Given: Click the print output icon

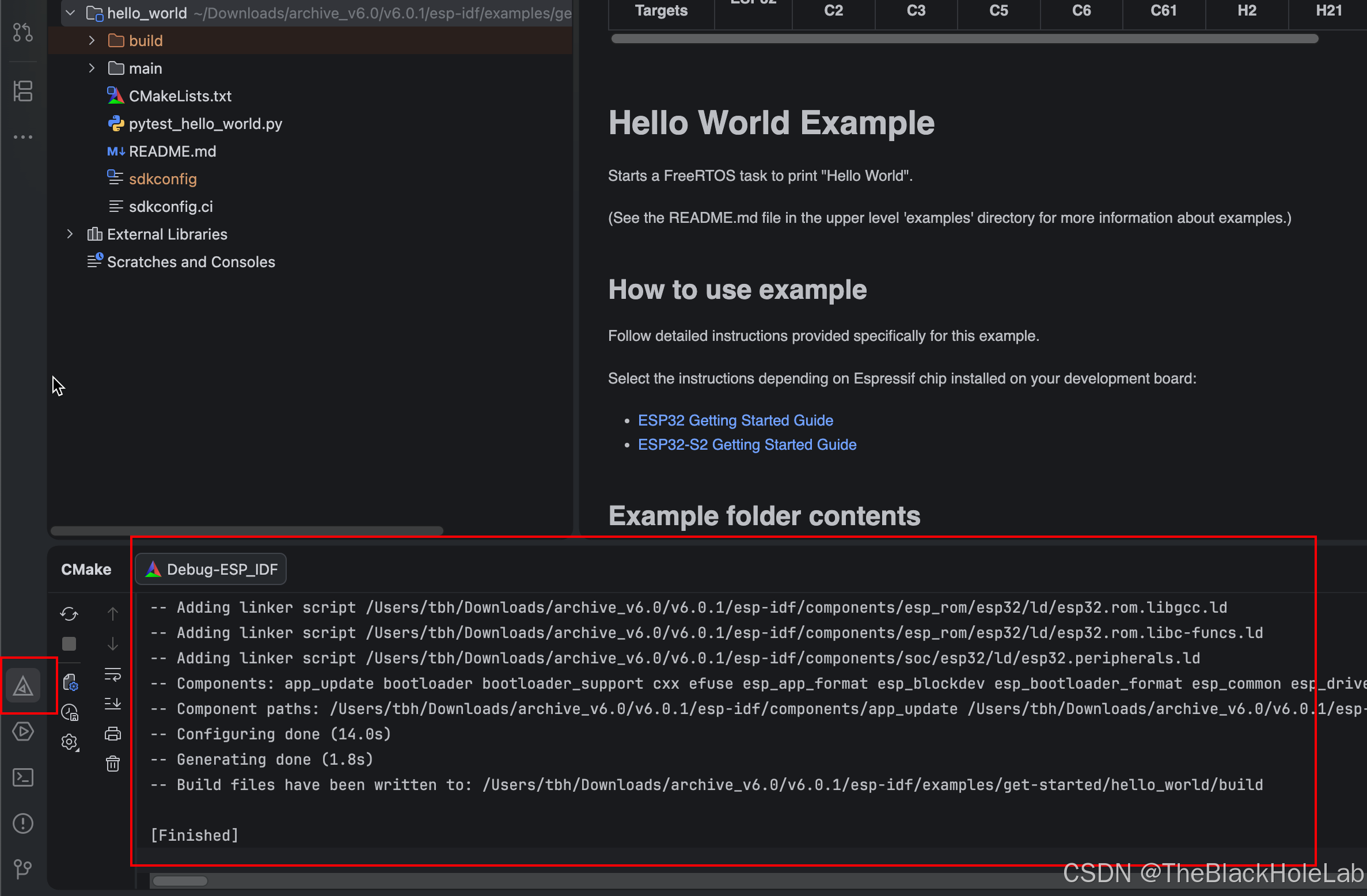Looking at the screenshot, I should click(x=113, y=734).
